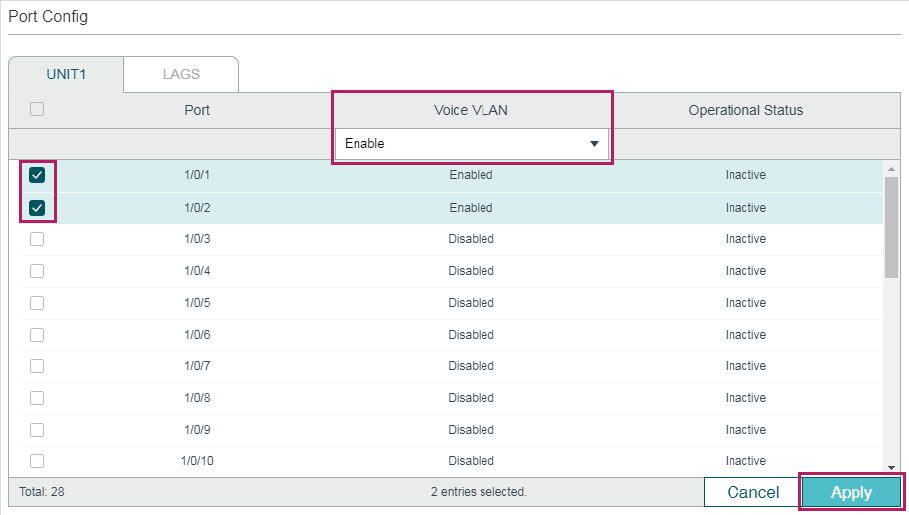This screenshot has width=909, height=515.
Task: Check the port 1/0/3 checkbox
Action: pos(37,239)
